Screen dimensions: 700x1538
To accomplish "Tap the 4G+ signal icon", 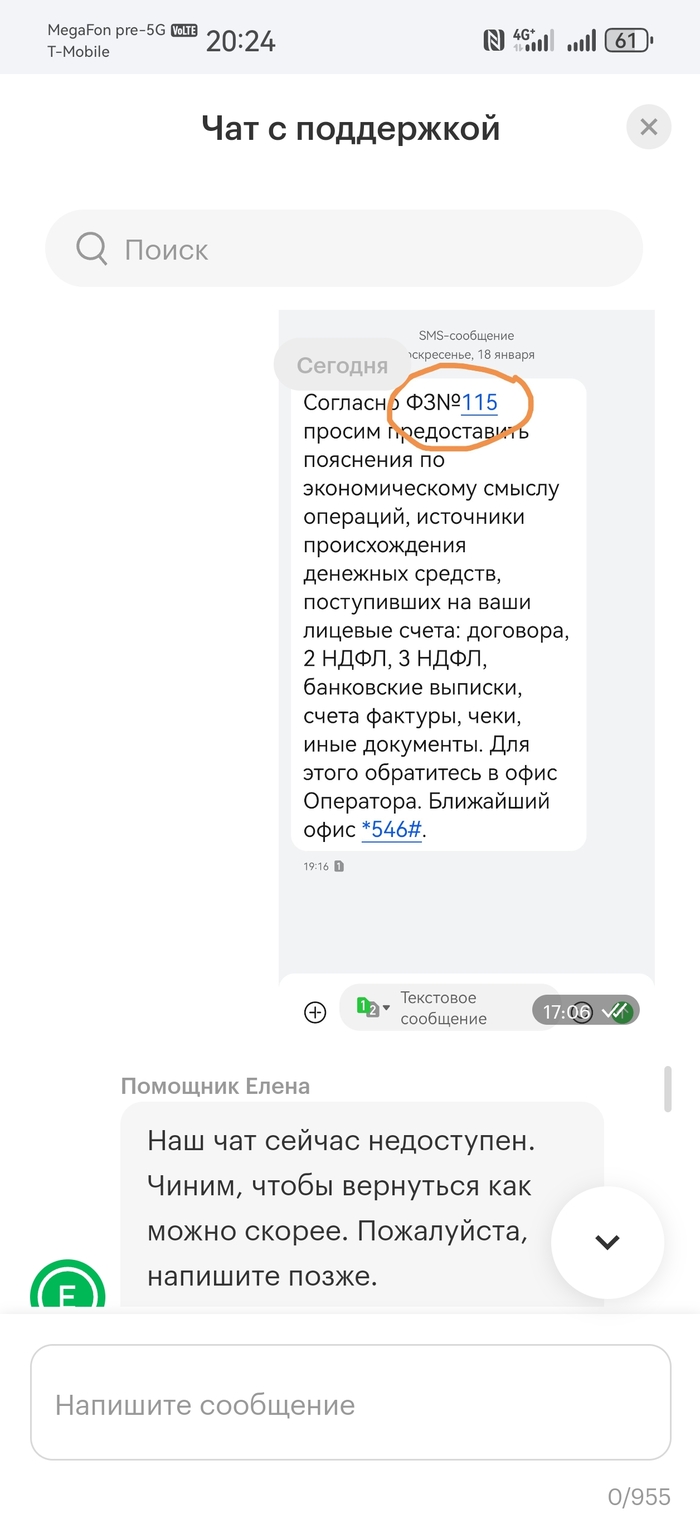I will coord(532,40).
